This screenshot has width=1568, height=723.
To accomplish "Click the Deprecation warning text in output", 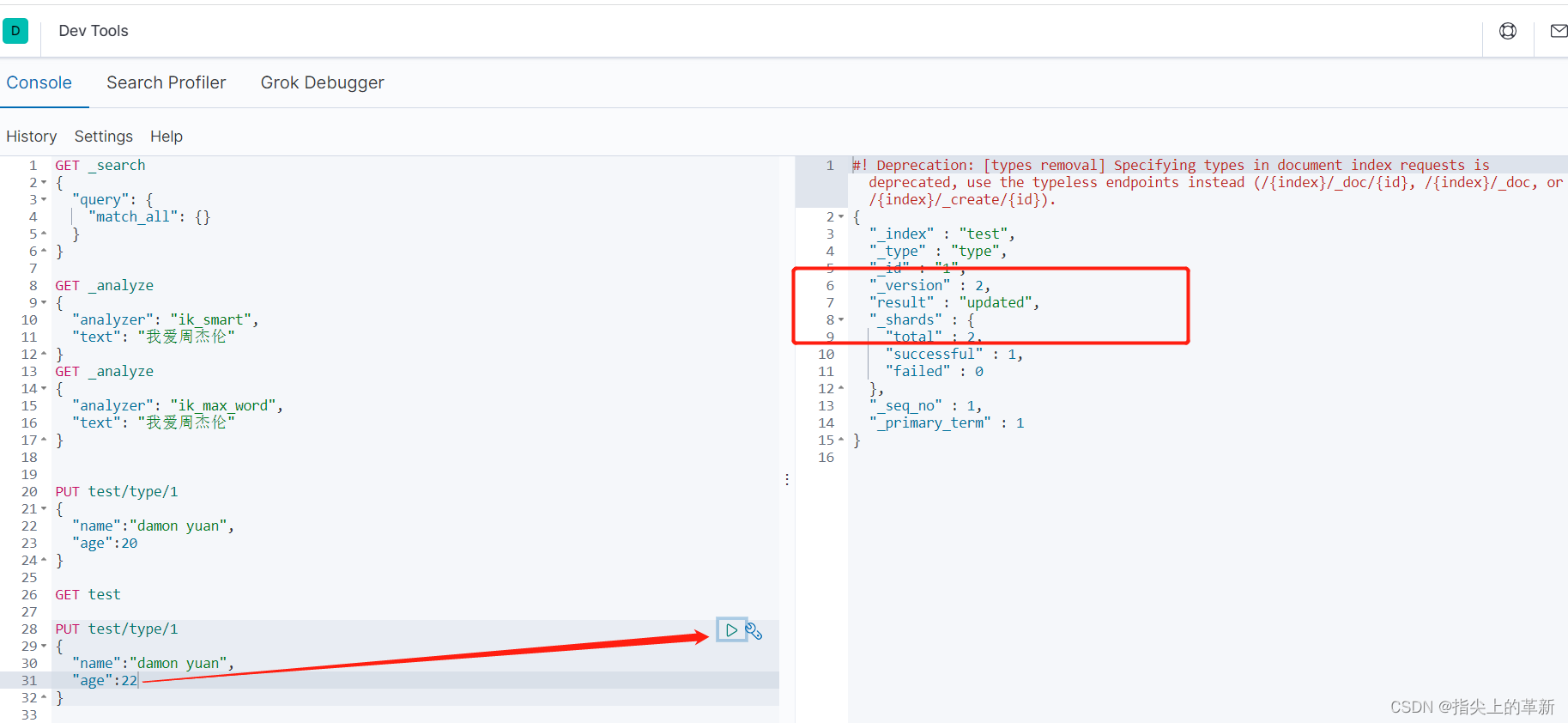I will (1208, 182).
